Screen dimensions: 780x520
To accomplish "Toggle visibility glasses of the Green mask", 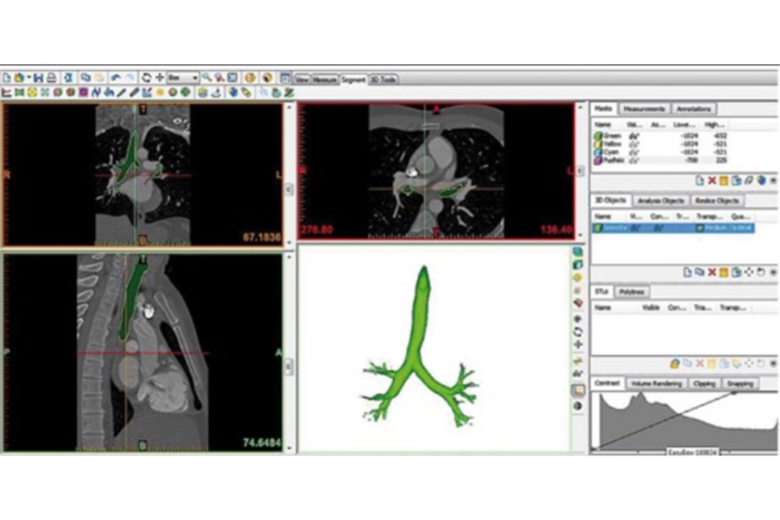I will coord(634,136).
